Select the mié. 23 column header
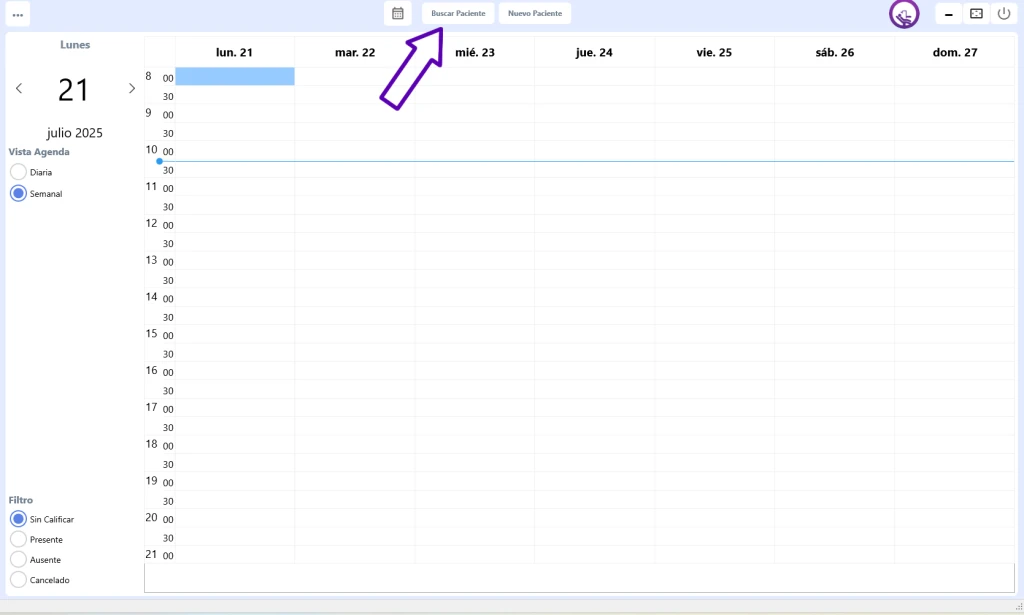Image resolution: width=1024 pixels, height=615 pixels. click(474, 52)
